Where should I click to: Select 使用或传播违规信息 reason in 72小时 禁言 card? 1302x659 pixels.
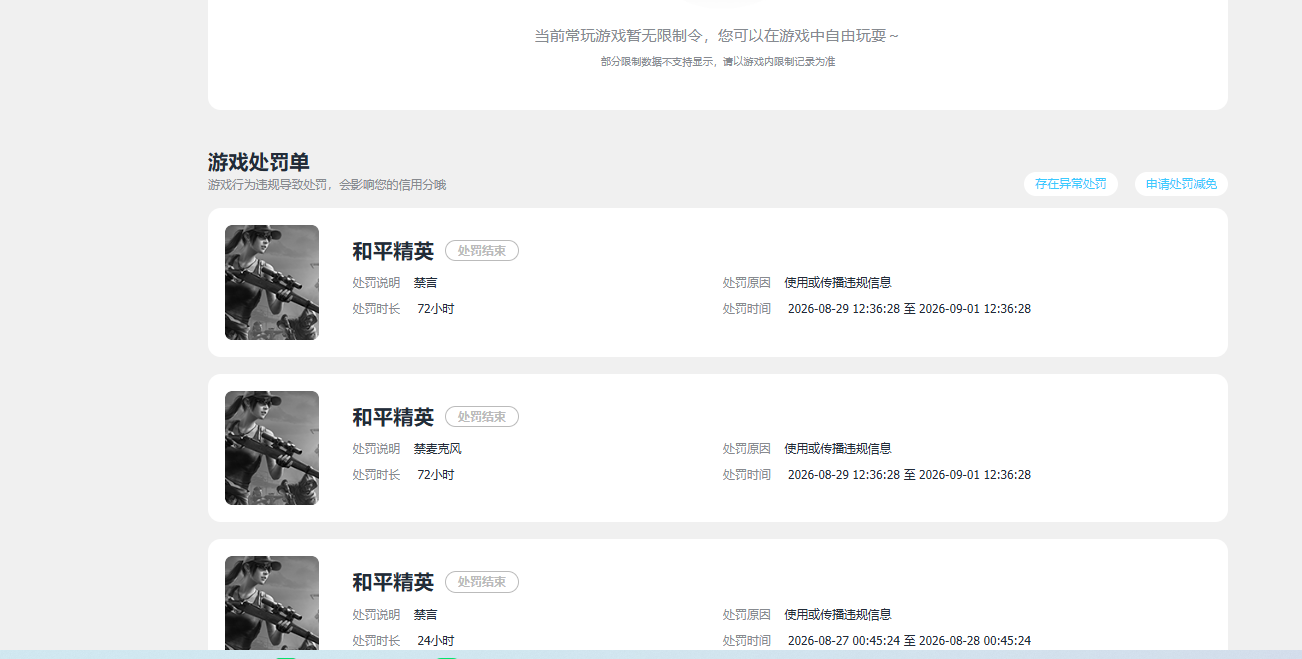coord(838,283)
